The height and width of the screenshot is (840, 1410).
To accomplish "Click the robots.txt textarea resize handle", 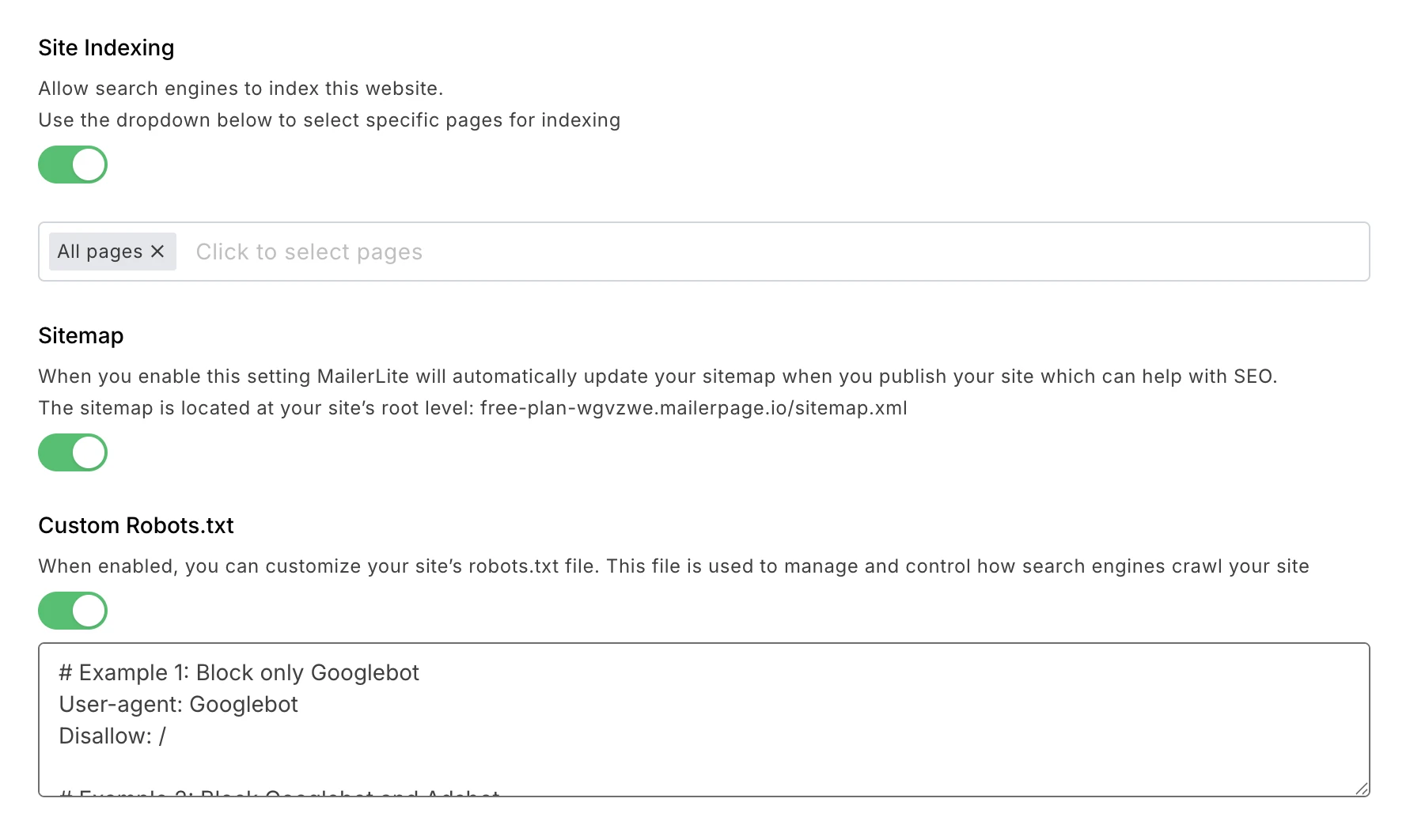I will [1361, 788].
